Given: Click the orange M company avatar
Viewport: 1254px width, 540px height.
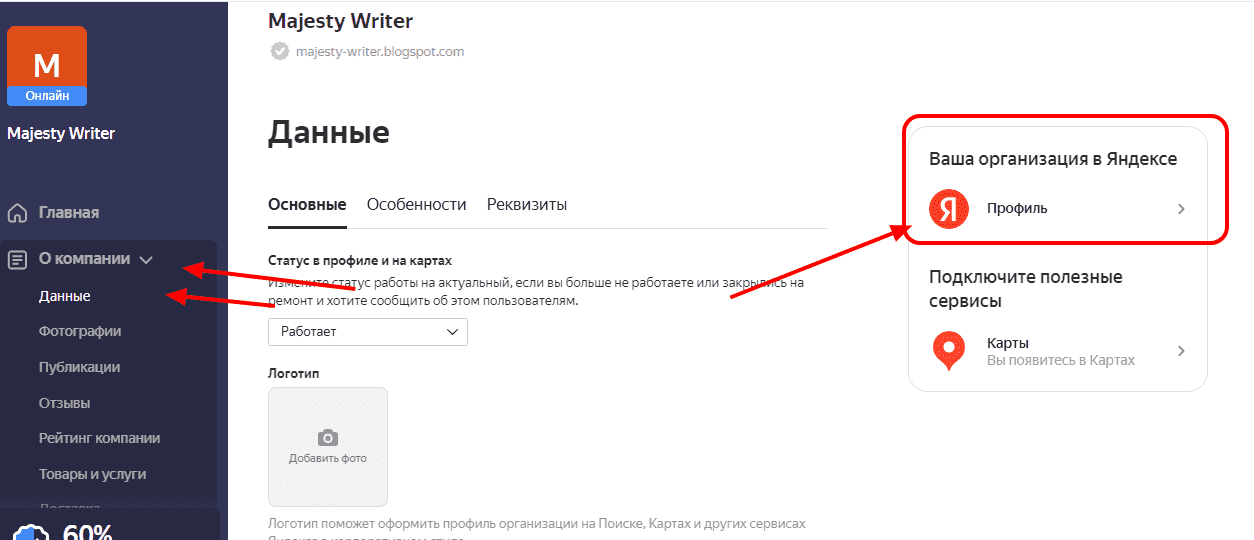Looking at the screenshot, I should coord(47,66).
